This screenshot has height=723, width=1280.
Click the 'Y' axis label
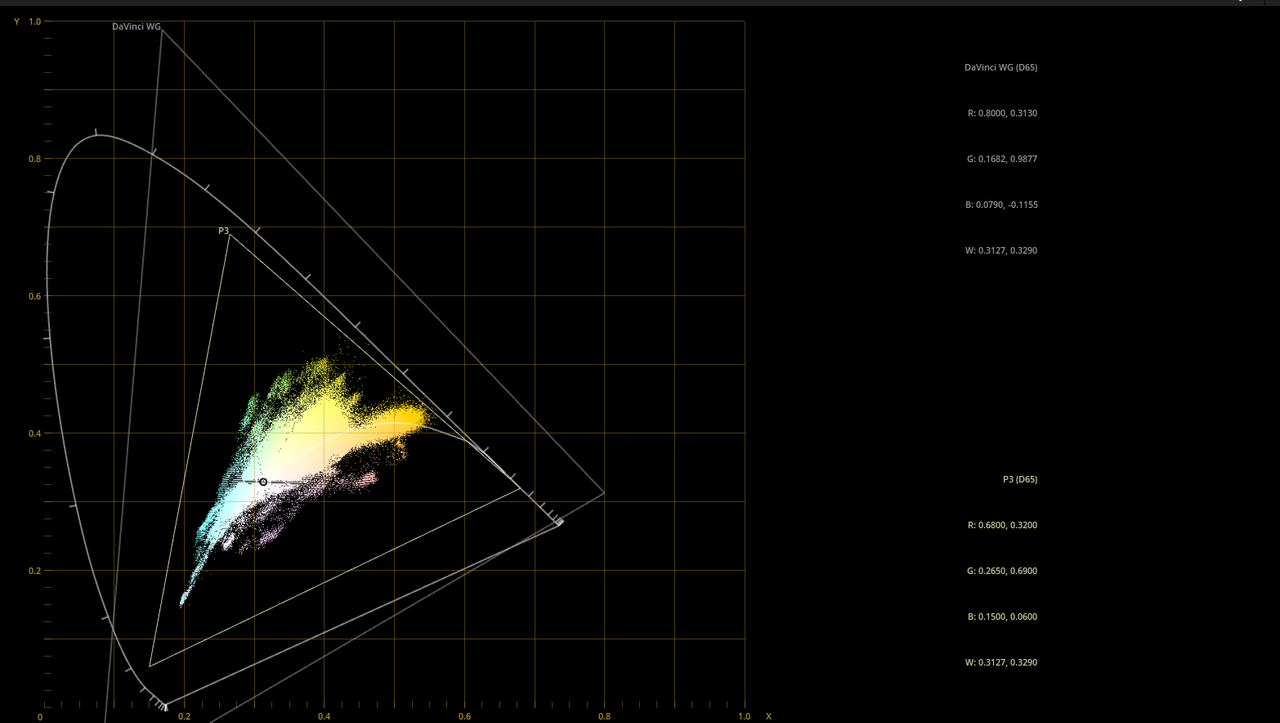point(16,21)
